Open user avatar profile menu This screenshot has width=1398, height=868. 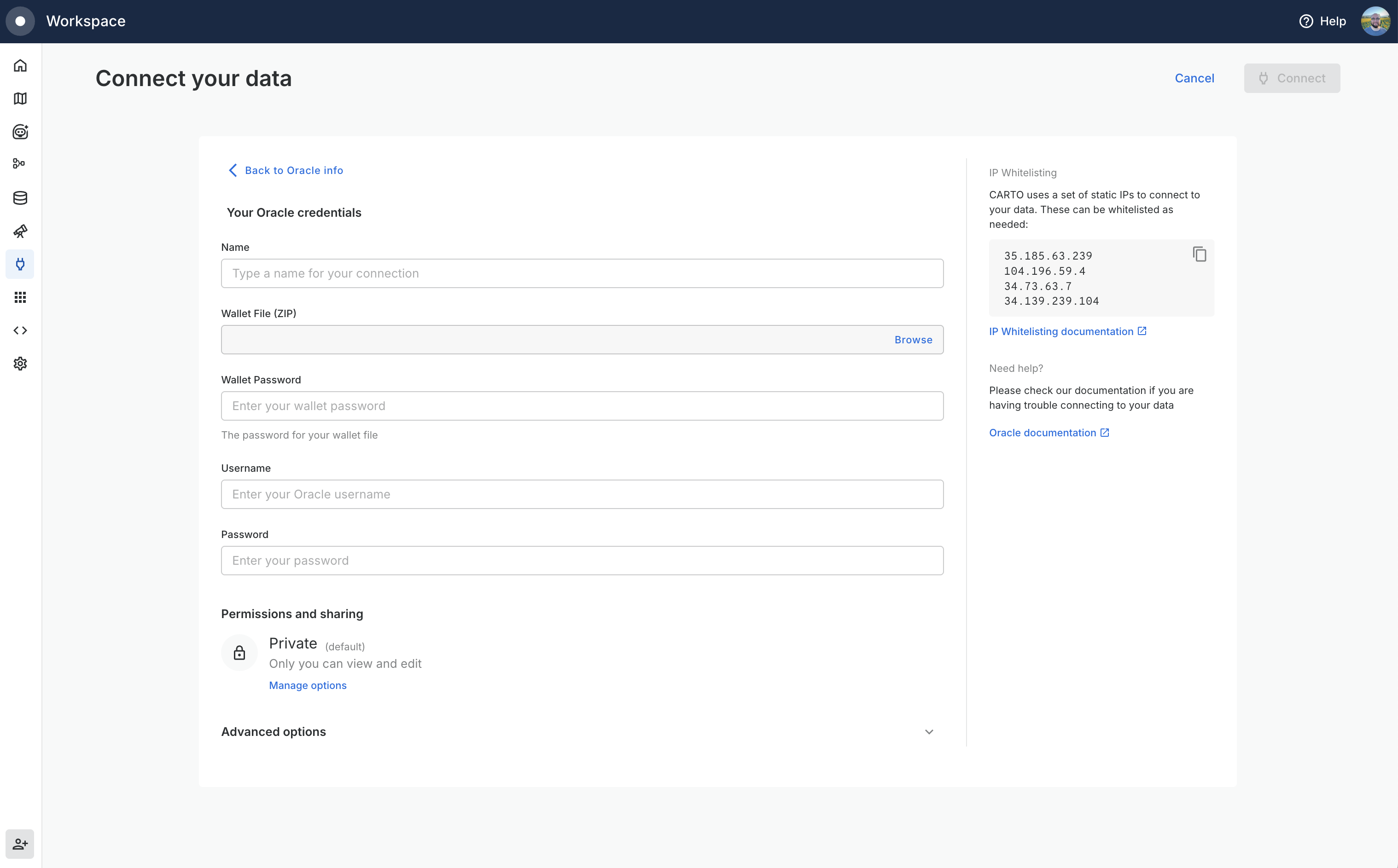tap(1375, 21)
